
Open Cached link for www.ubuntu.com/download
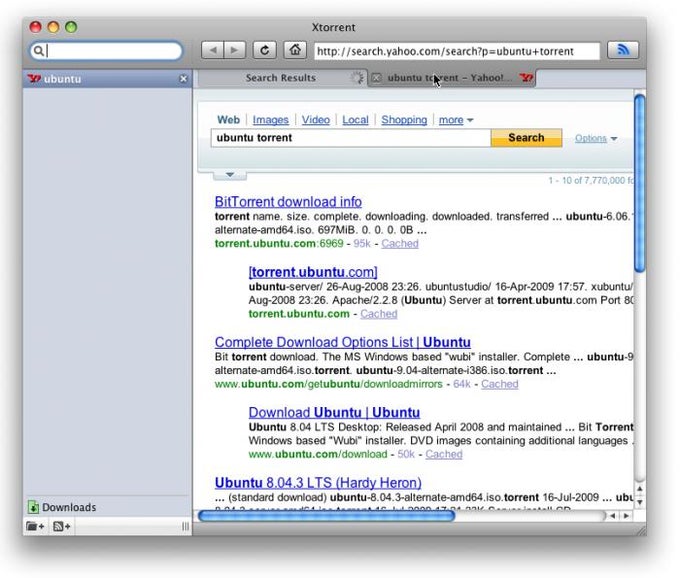click(x=444, y=454)
